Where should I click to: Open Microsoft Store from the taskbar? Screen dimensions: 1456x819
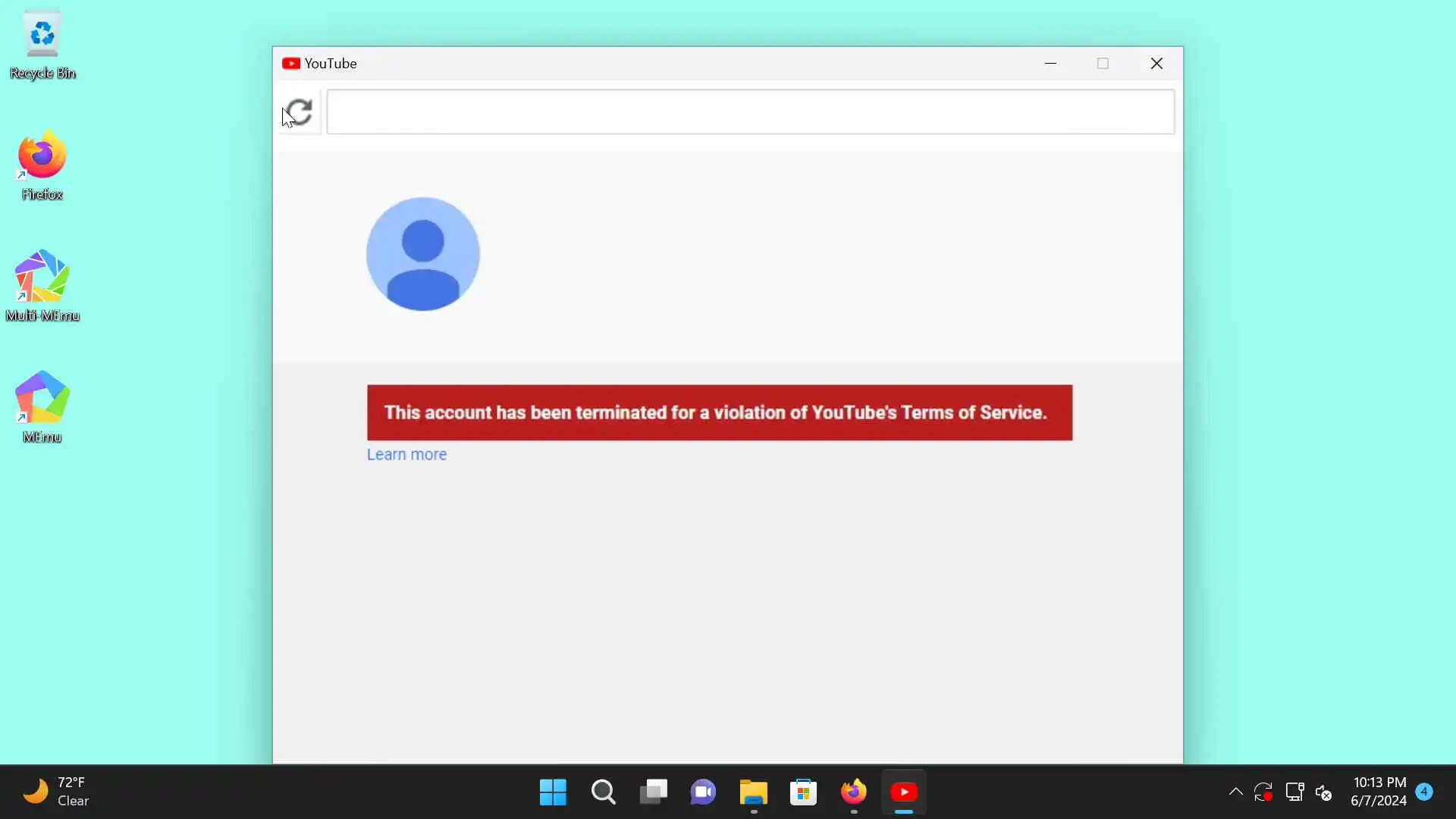pos(803,792)
